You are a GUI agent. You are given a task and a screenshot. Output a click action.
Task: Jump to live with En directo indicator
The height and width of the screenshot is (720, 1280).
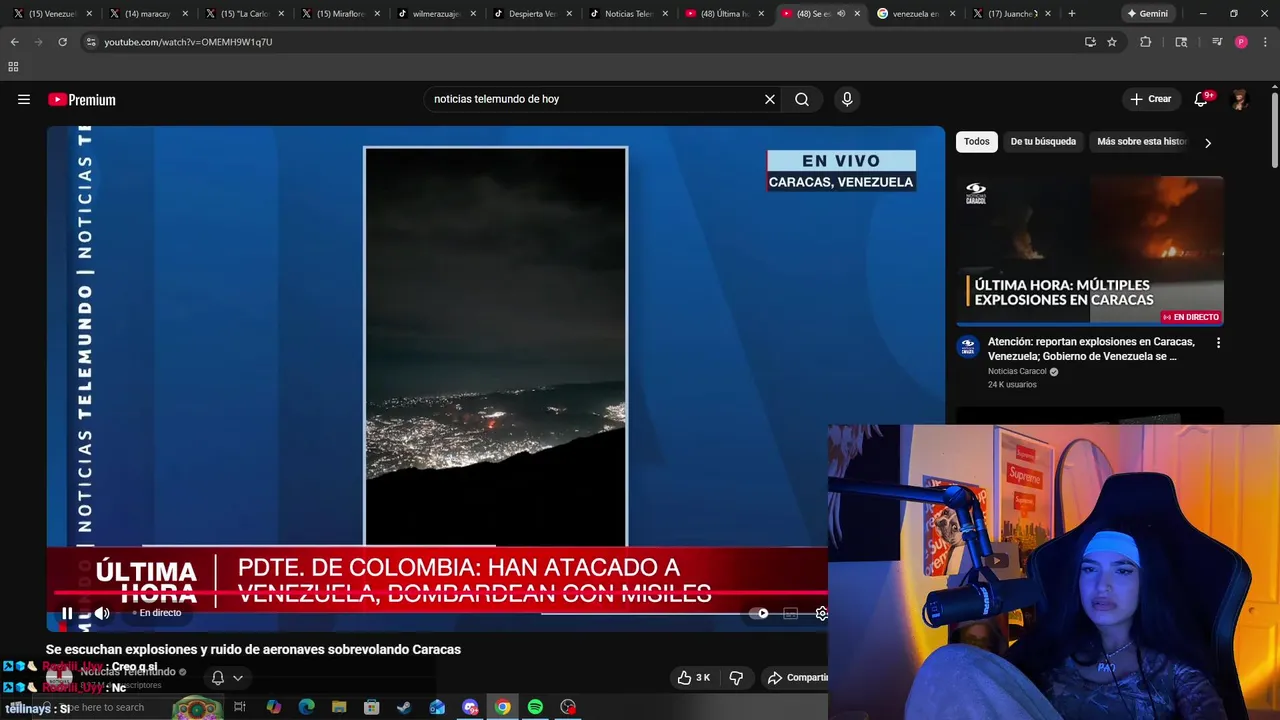(x=158, y=613)
